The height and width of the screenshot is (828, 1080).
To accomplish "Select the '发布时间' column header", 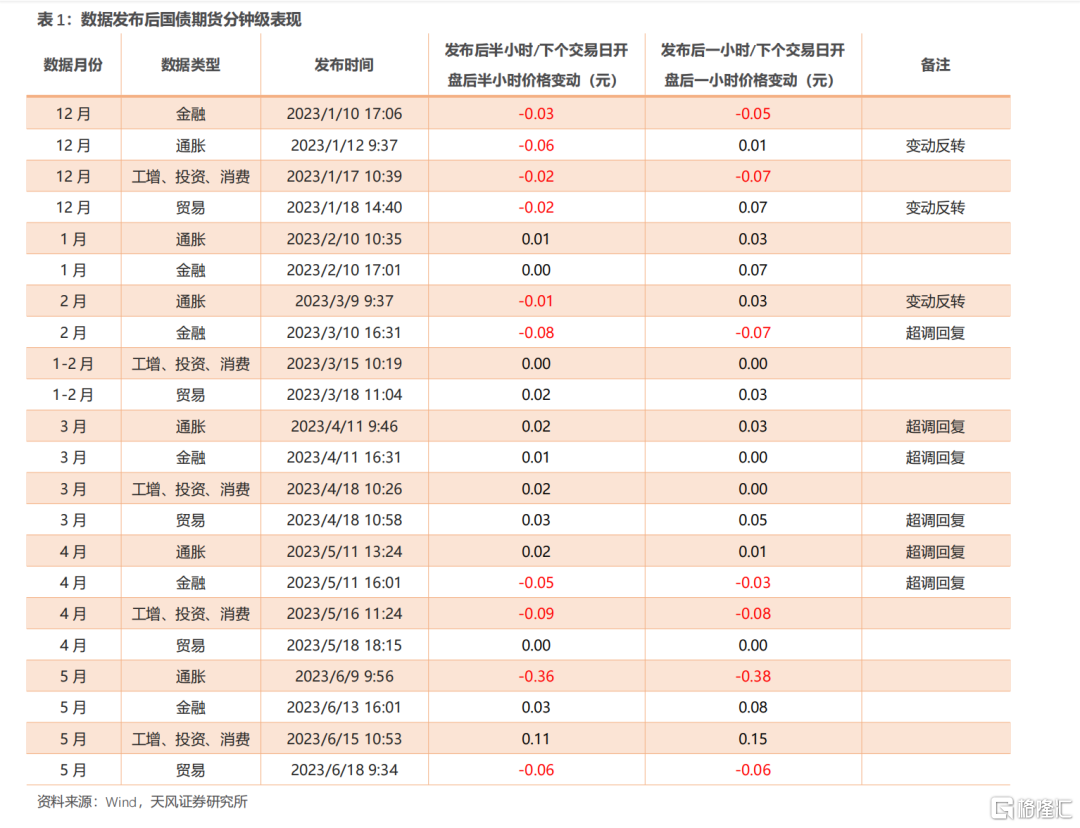I will tap(344, 65).
